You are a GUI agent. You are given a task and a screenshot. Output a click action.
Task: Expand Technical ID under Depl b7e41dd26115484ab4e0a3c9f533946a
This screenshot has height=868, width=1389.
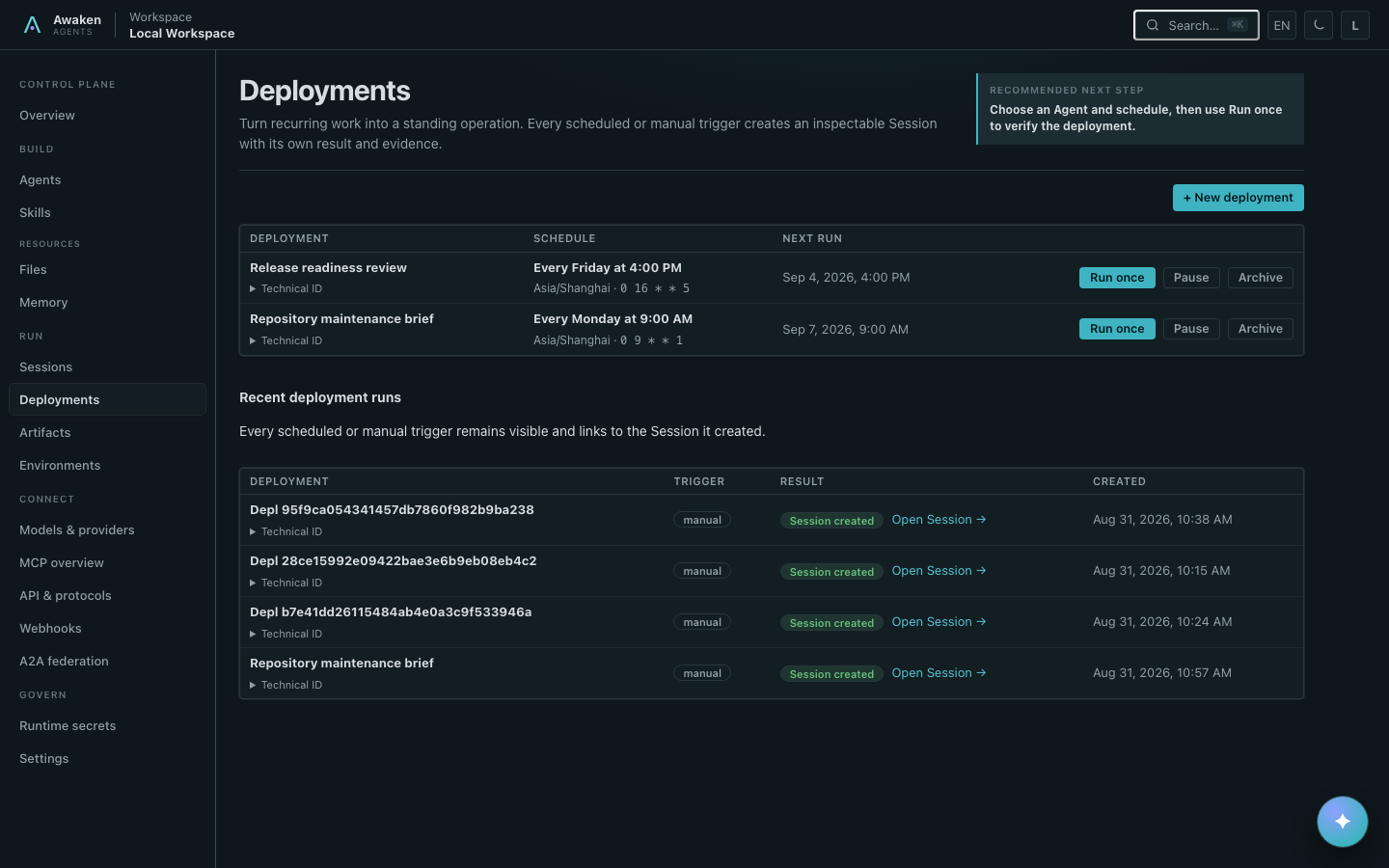tap(286, 634)
